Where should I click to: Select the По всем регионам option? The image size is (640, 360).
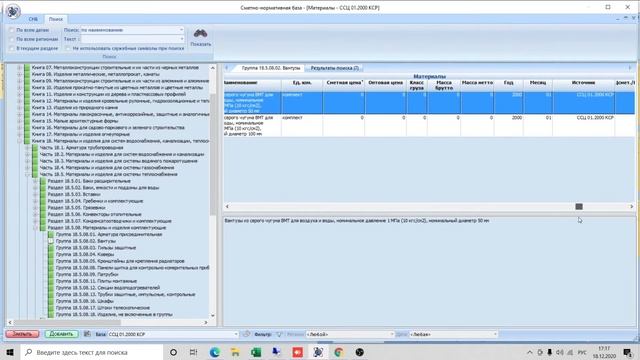tap(12, 39)
